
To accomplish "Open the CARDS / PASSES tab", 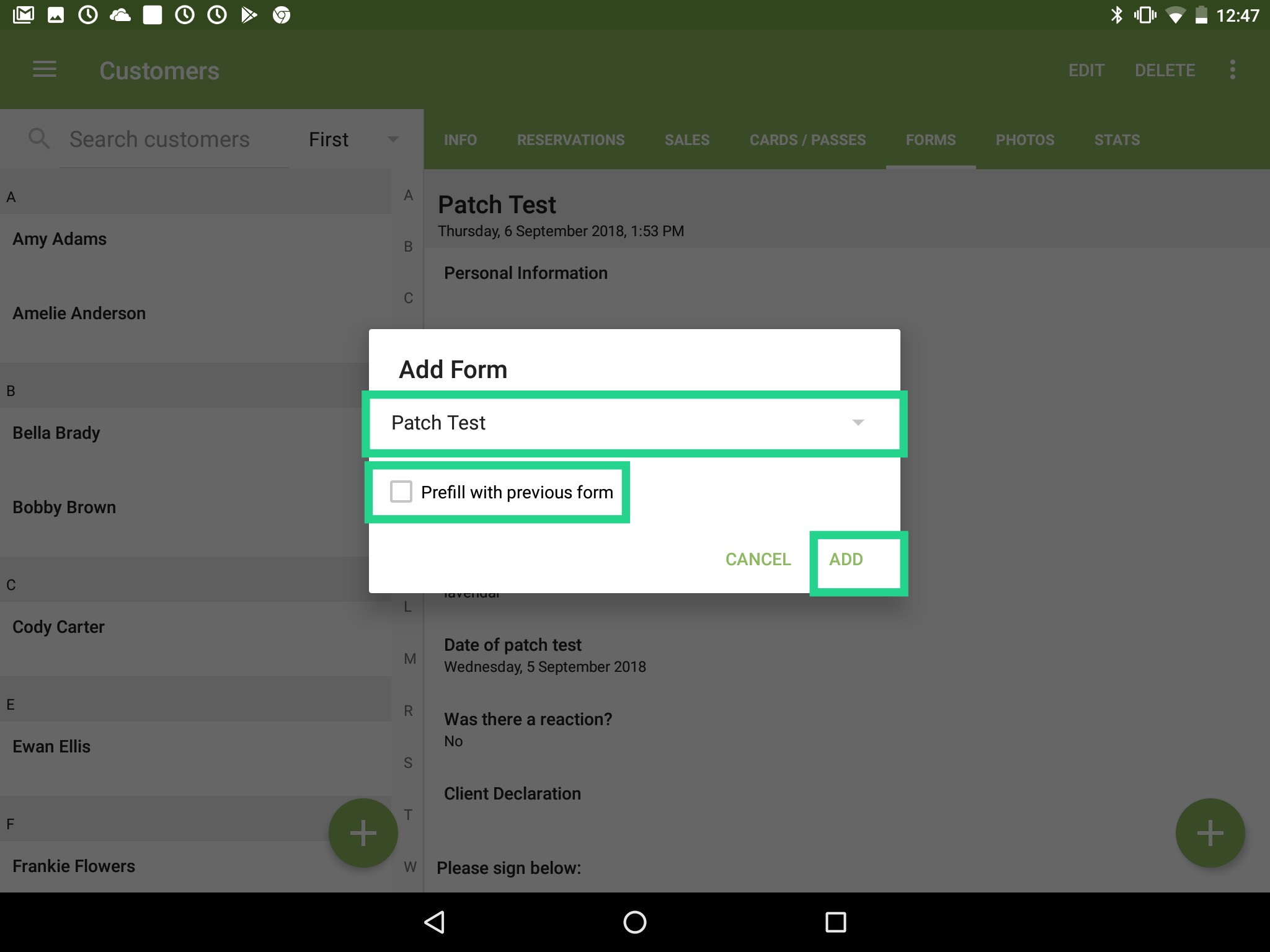I will pos(807,139).
